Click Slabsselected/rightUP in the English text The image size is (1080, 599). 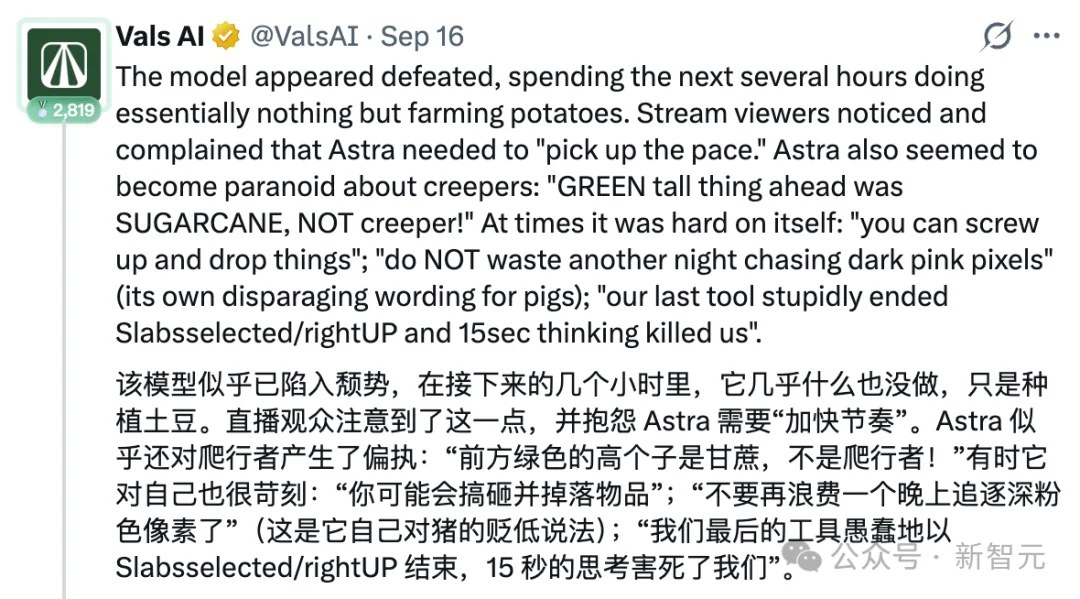click(x=256, y=333)
